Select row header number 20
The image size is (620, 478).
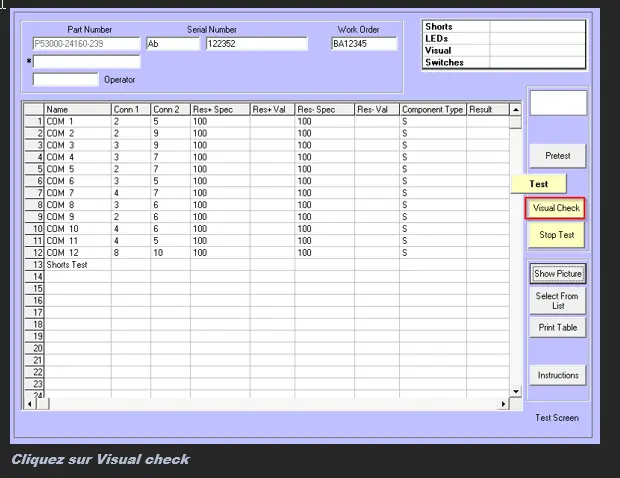click(34, 348)
